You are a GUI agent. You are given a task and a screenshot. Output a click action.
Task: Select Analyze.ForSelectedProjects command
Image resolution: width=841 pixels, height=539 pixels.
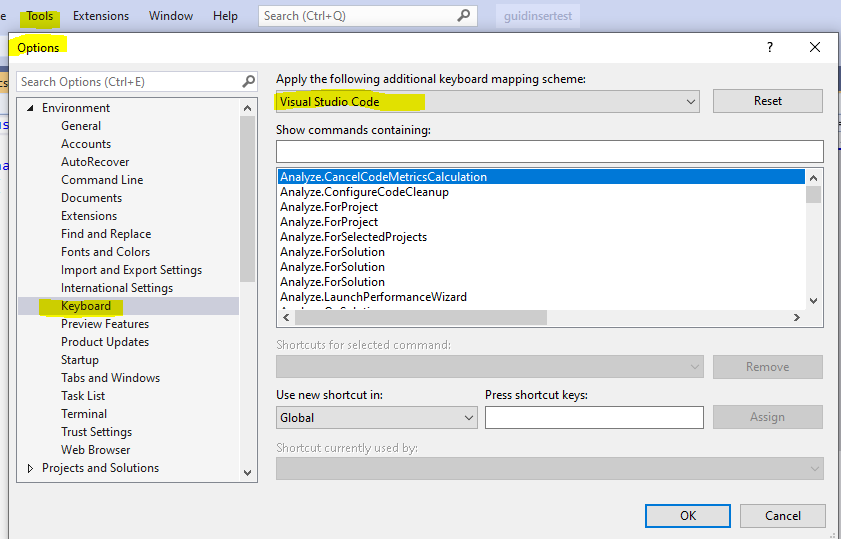[x=541, y=237]
